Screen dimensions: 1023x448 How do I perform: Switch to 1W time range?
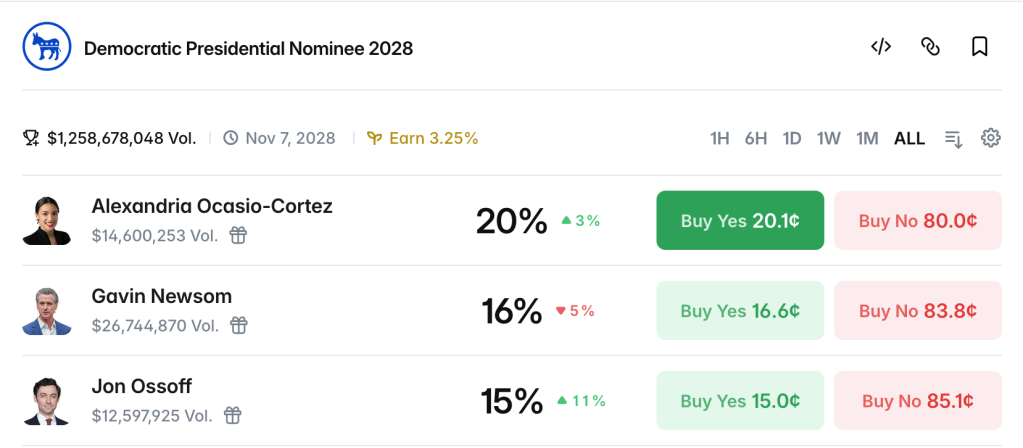pyautogui.click(x=829, y=138)
